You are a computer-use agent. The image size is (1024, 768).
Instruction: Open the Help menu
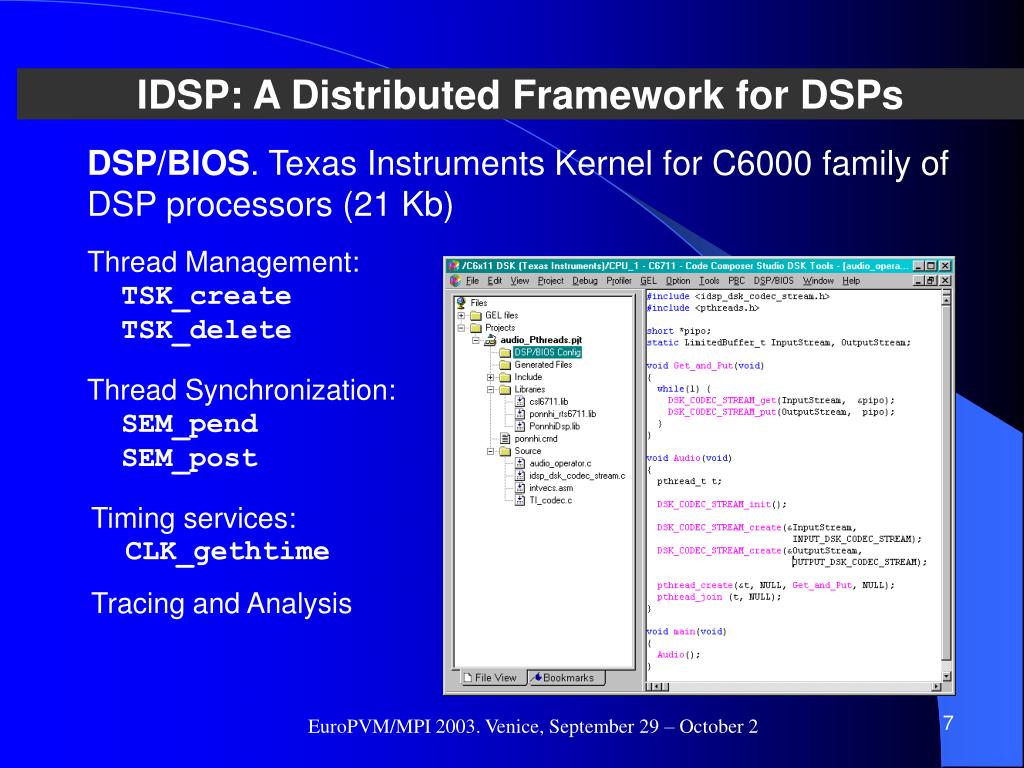click(851, 281)
